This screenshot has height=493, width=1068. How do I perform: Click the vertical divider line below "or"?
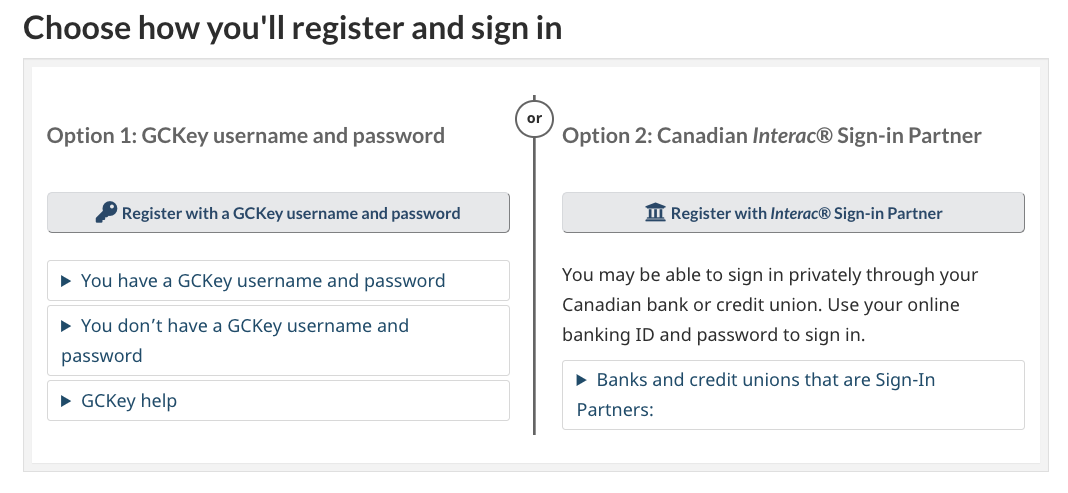[534, 286]
